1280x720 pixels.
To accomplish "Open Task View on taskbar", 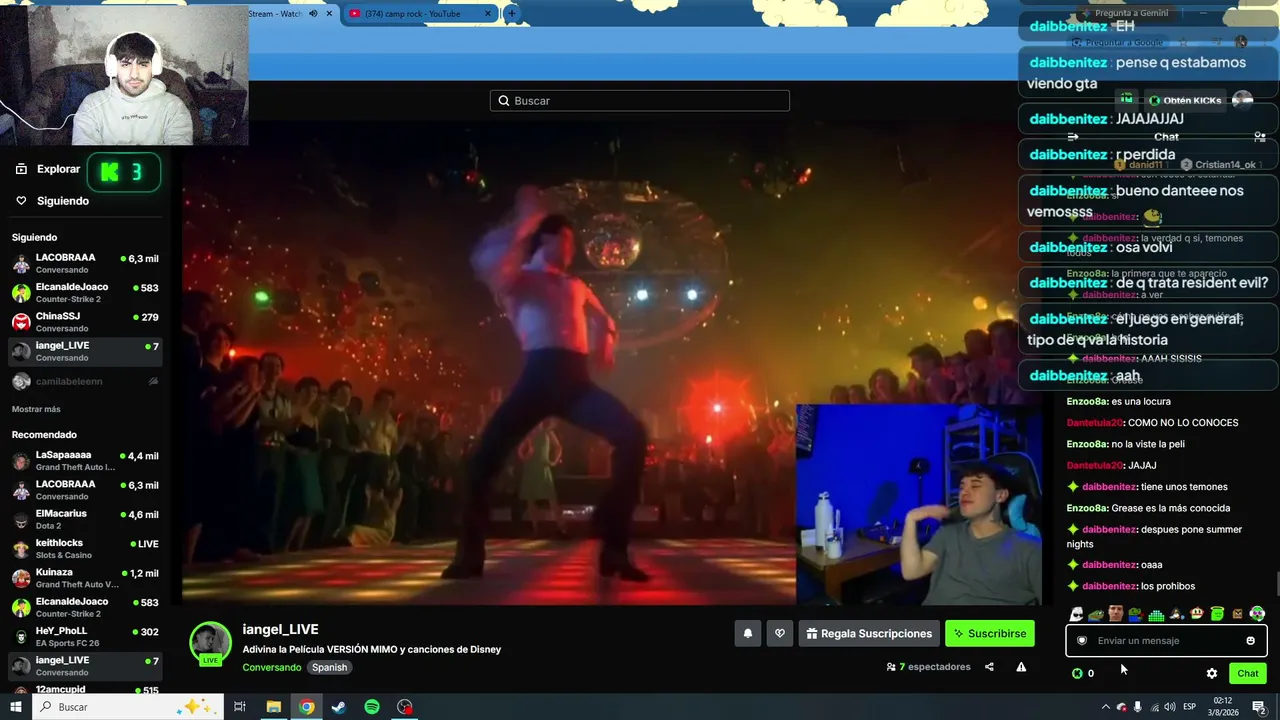I will coord(240,707).
